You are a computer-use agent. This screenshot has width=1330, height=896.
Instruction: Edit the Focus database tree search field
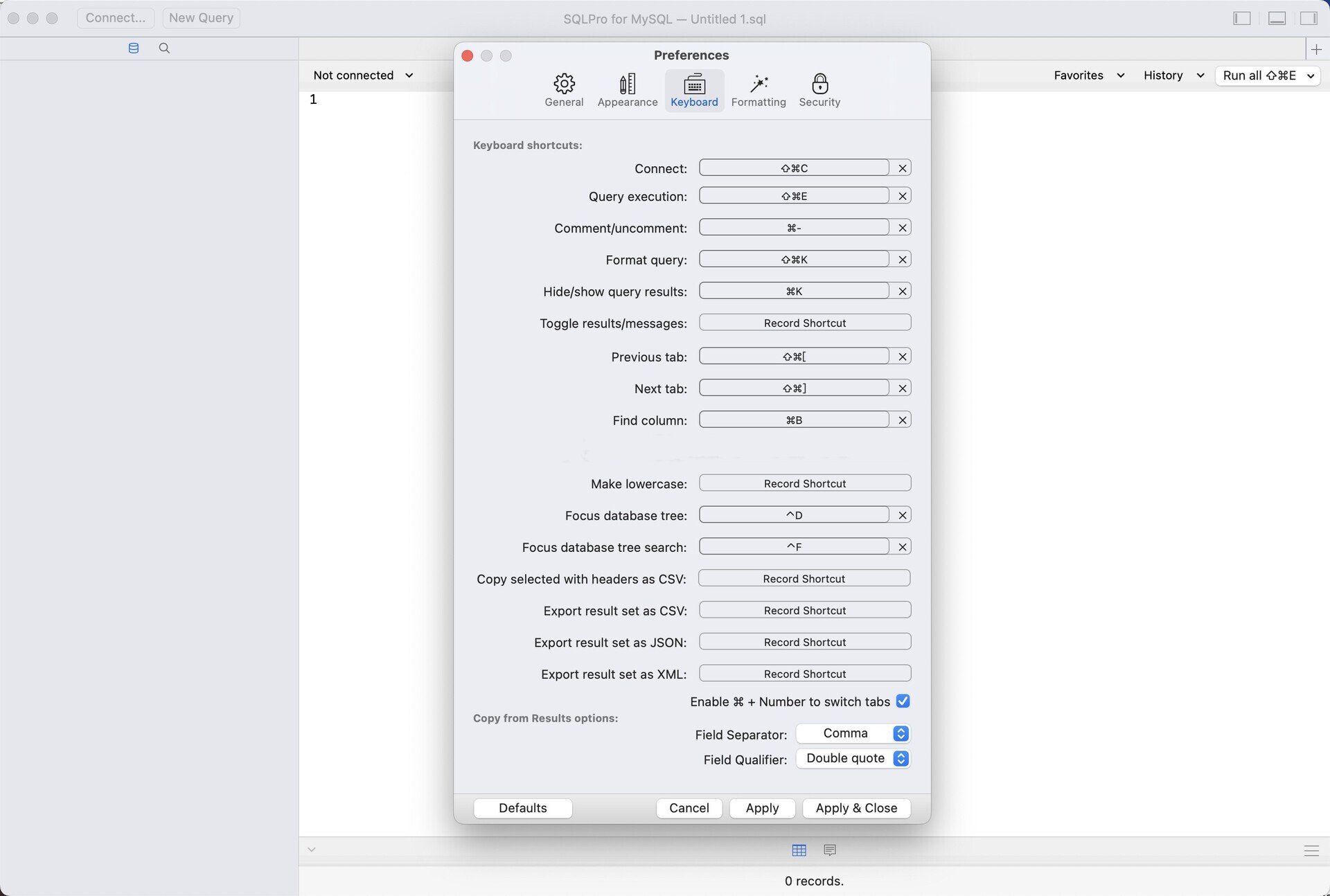[x=794, y=547]
